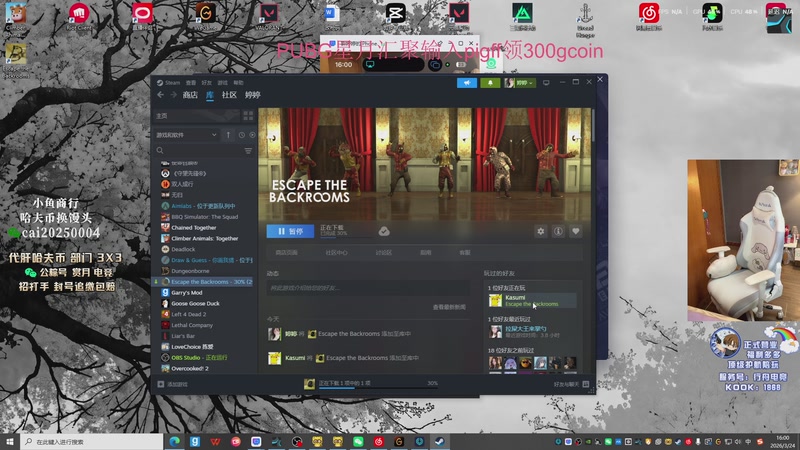
Task: Select Aimlabs in the library list
Action: point(204,206)
